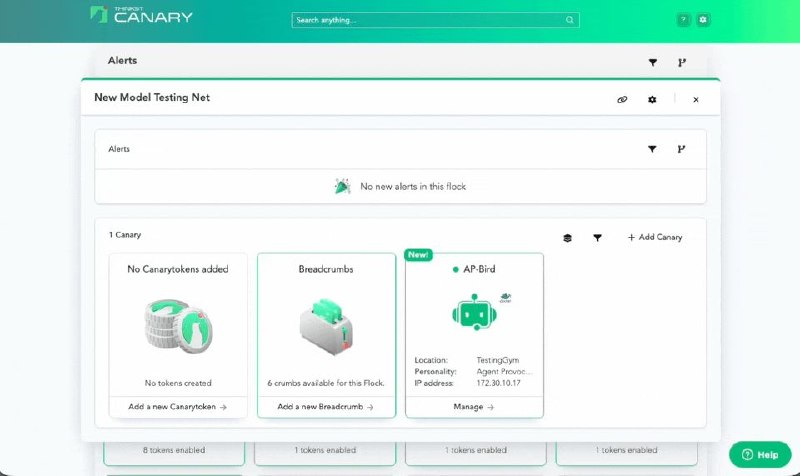Viewport: 800px width, 476px height.
Task: Click the '1 Canary' label
Action: coord(125,235)
